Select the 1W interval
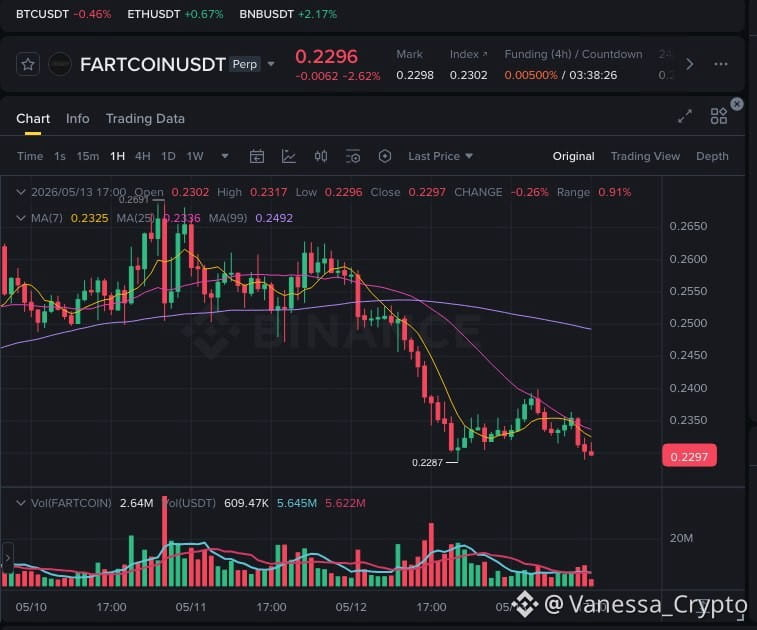757x630 pixels. (195, 156)
